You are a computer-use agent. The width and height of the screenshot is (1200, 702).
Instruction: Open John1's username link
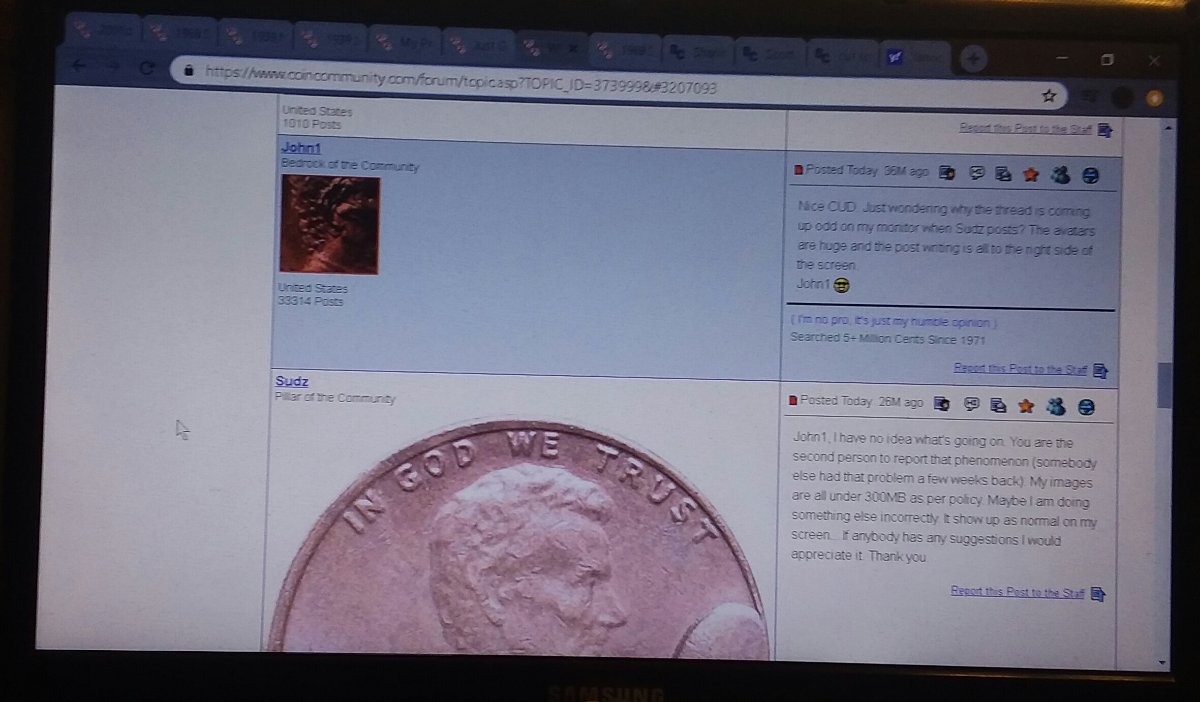coord(301,148)
